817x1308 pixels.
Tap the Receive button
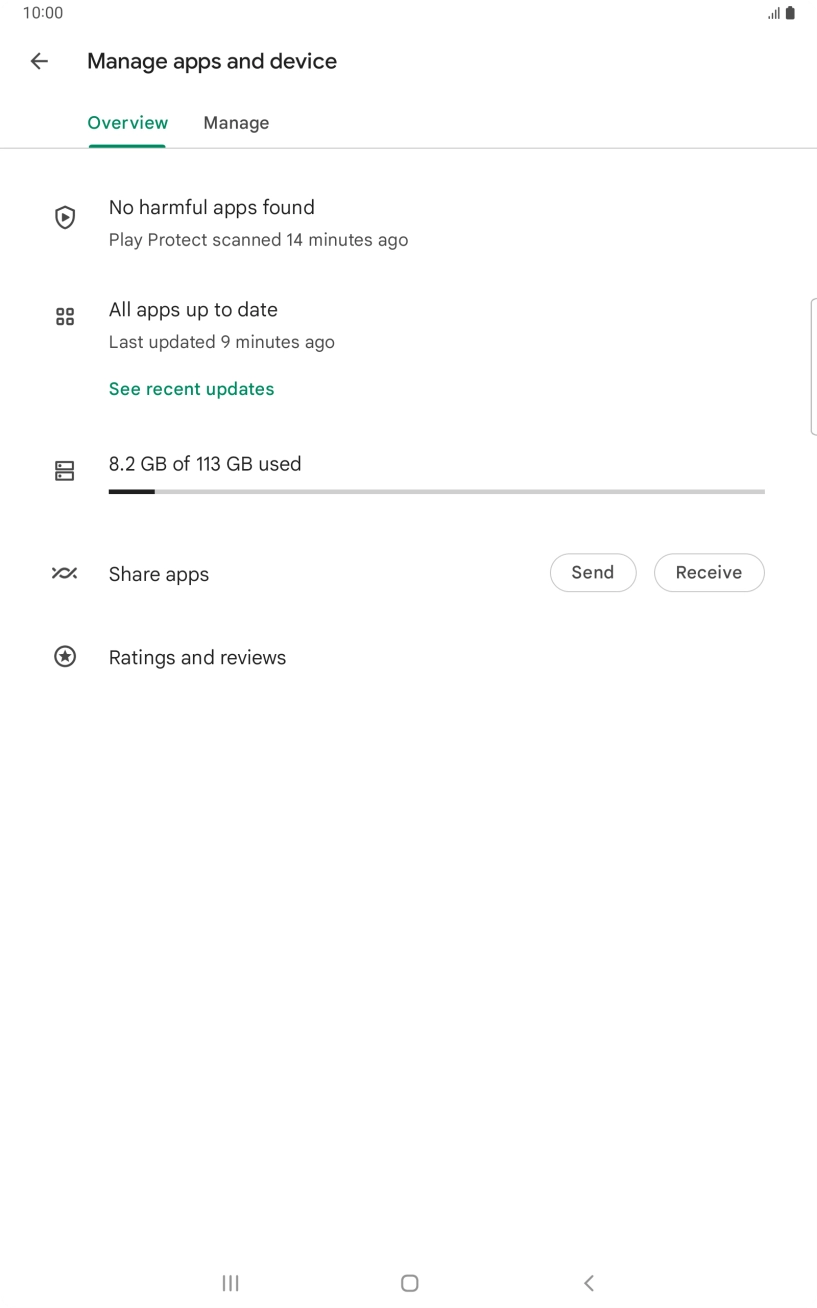[708, 573]
